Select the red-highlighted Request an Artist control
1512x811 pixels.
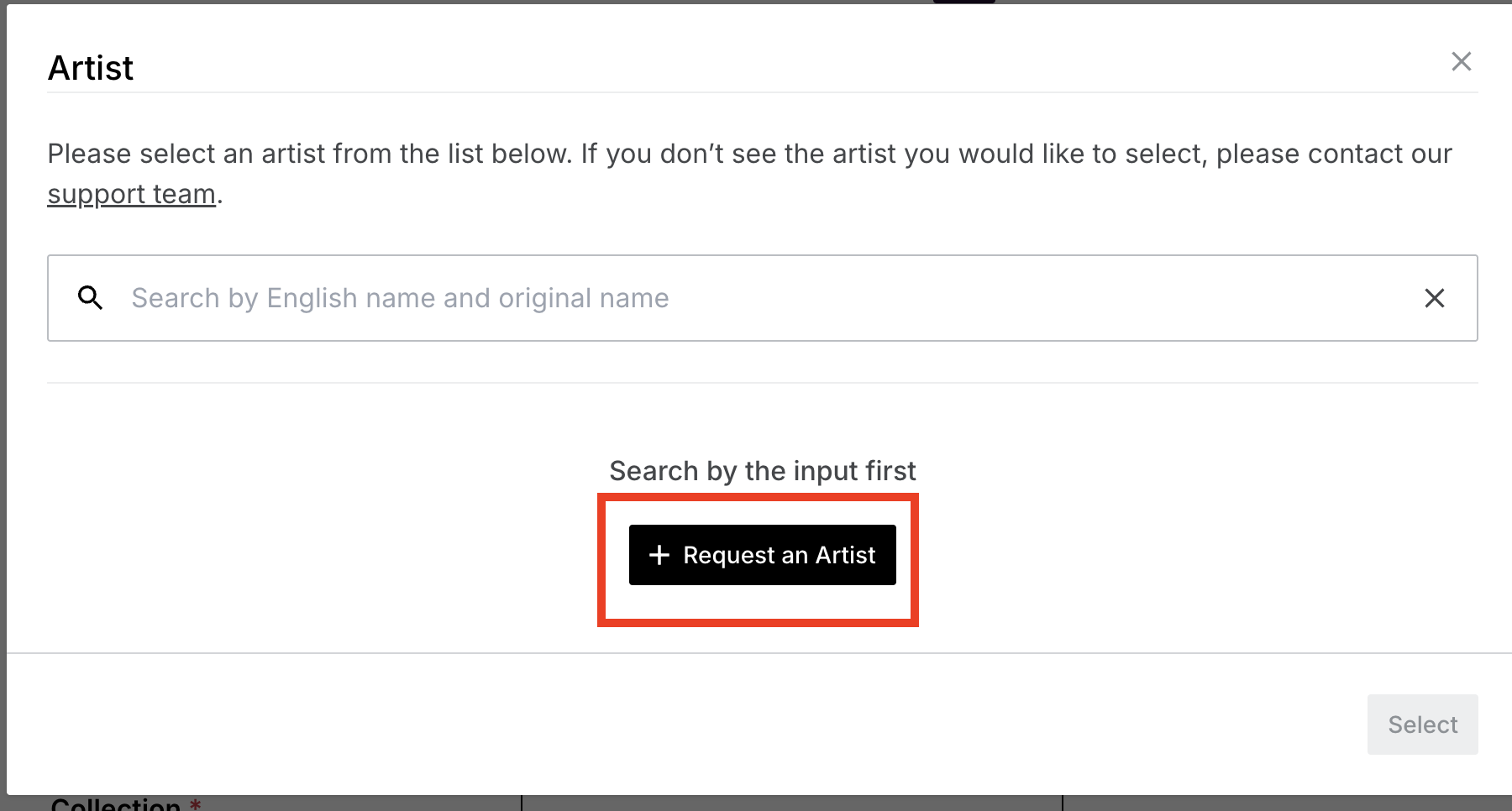(762, 555)
